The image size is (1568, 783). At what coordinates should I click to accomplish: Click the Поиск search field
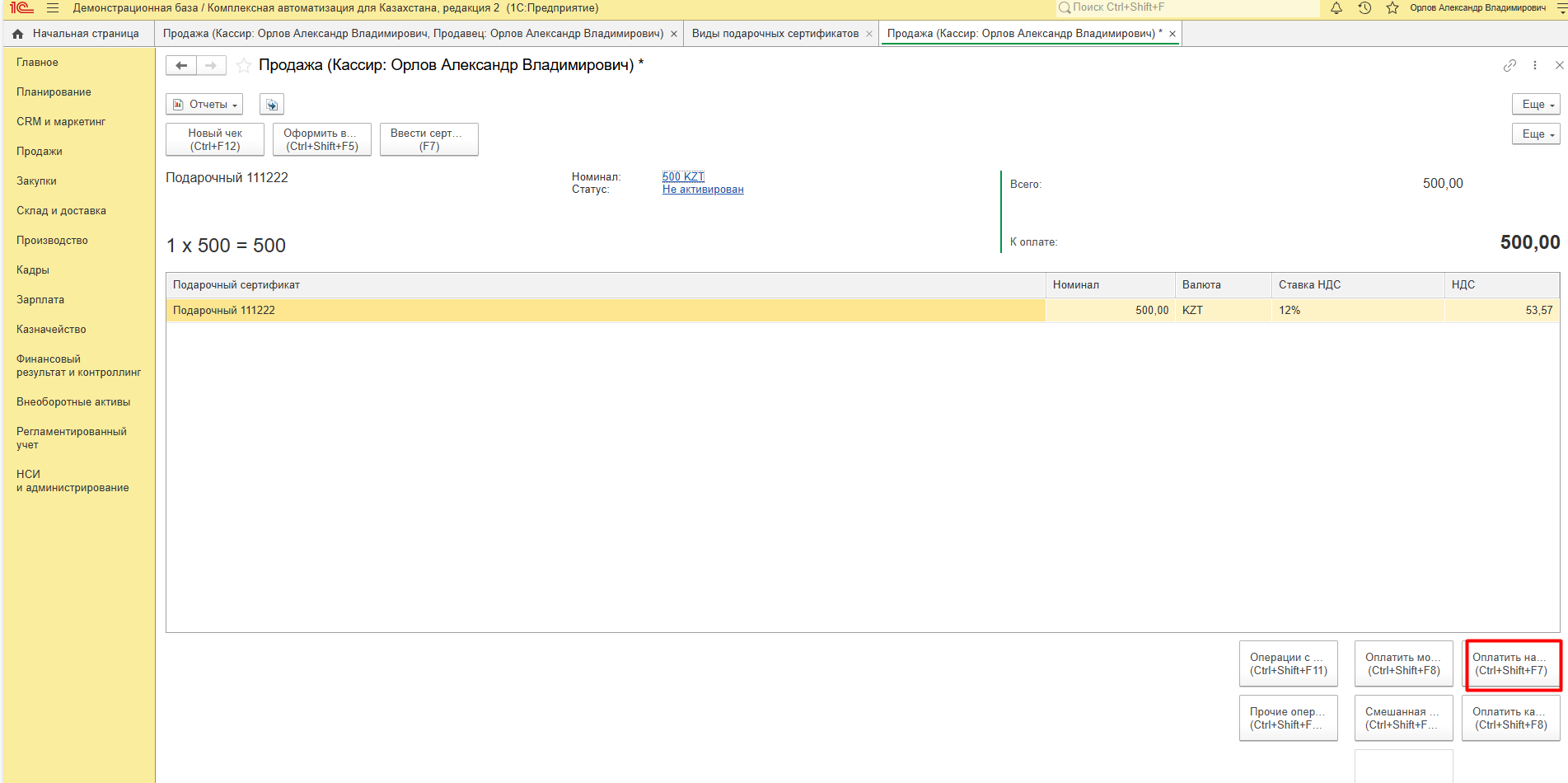1187,7
